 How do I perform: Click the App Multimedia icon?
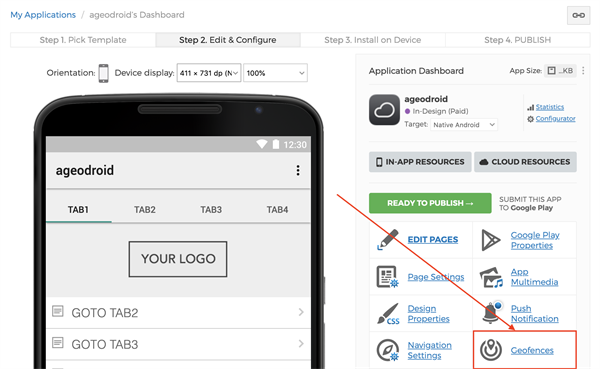[491, 277]
